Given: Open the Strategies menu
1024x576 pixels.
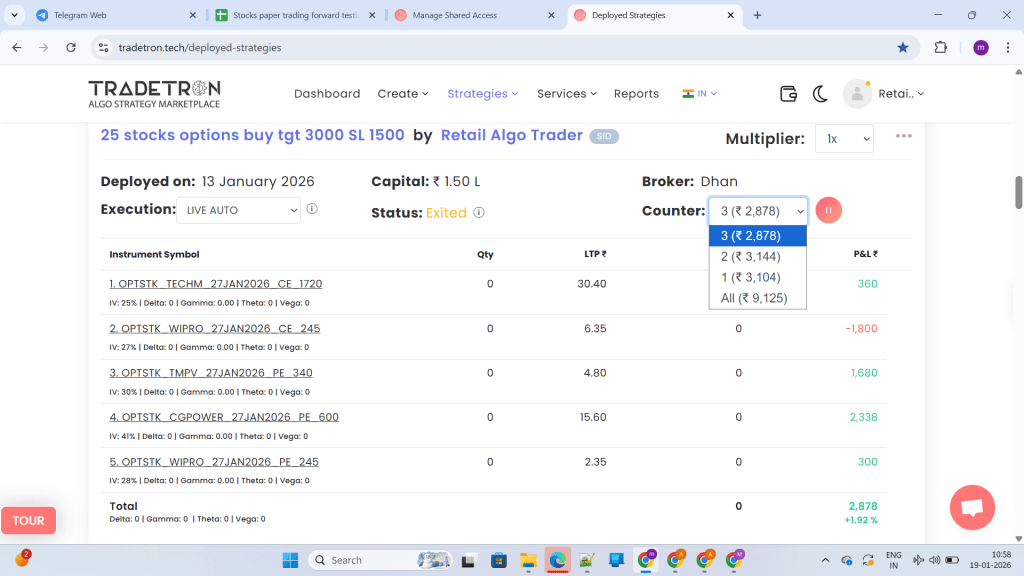Looking at the screenshot, I should pos(482,94).
